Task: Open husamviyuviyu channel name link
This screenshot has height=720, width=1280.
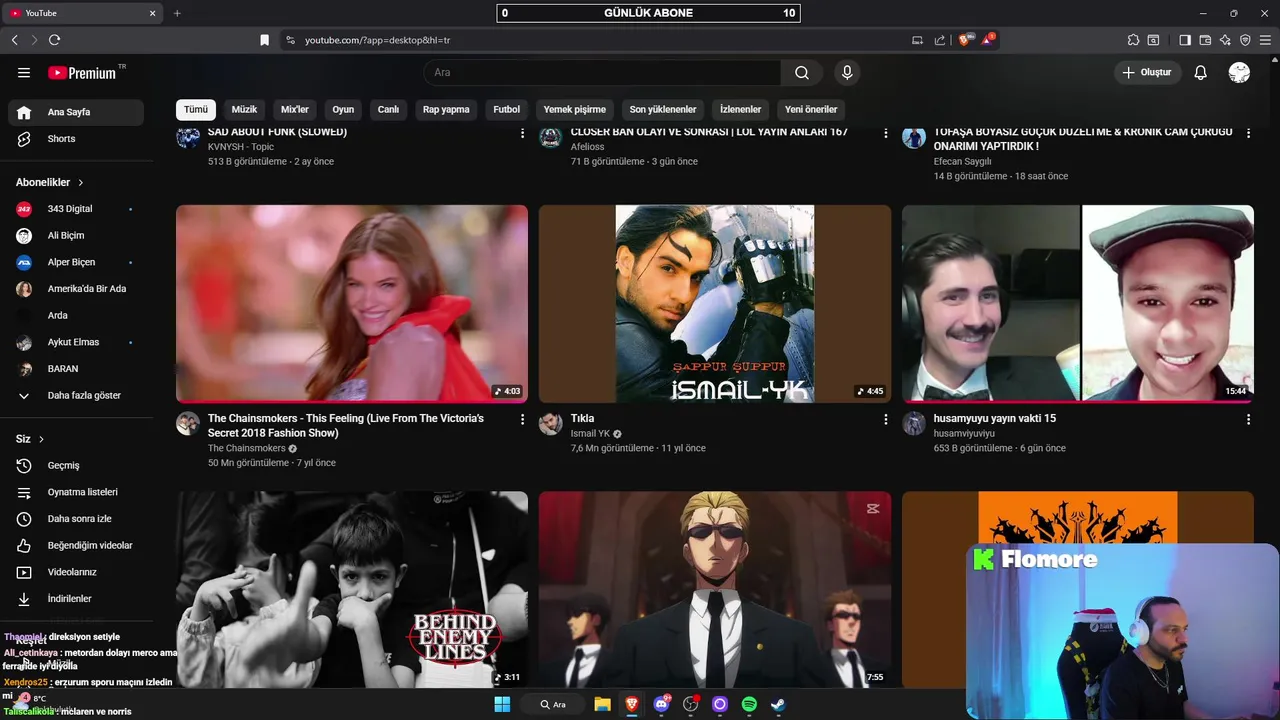Action: pyautogui.click(x=964, y=434)
